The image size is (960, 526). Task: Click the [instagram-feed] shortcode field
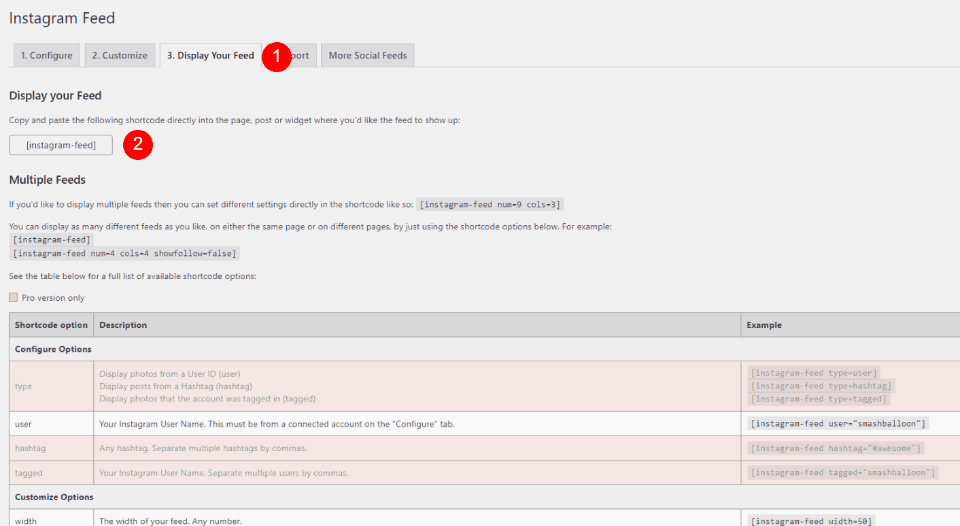(x=61, y=145)
